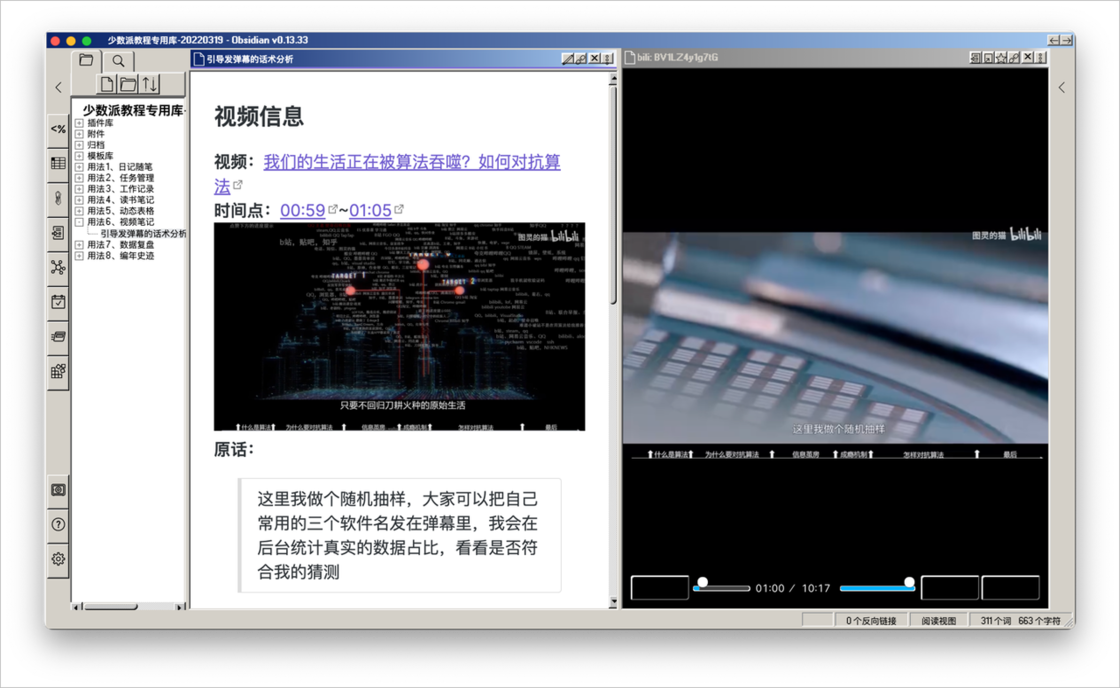1120x688 pixels.
Task: Open the 01:05 timestamp link
Action: pos(370,210)
